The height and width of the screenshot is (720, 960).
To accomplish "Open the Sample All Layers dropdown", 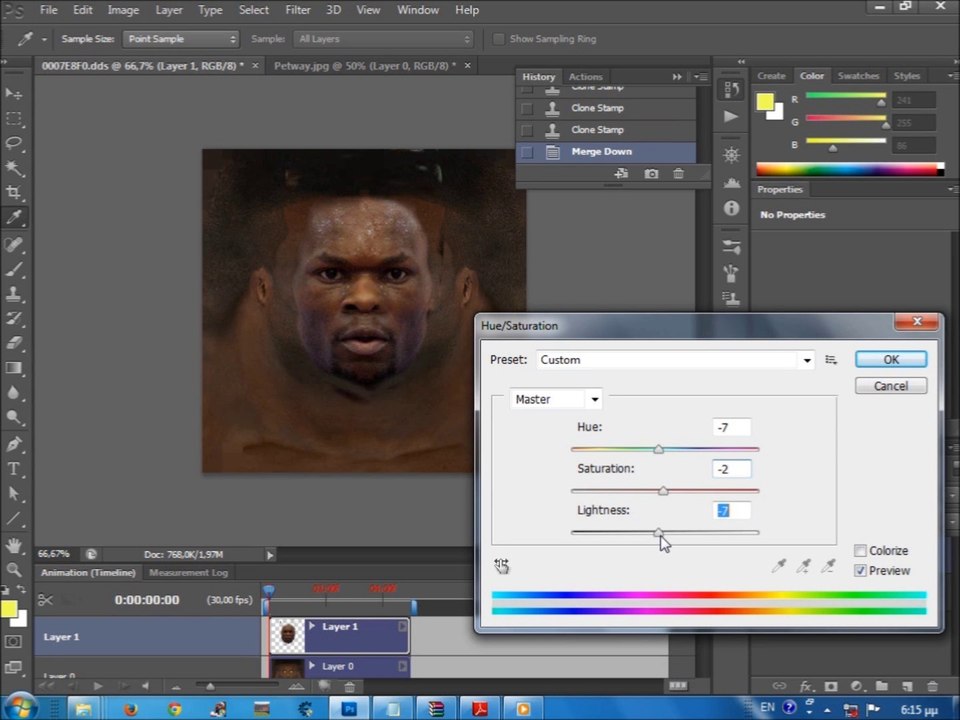I will pos(383,39).
